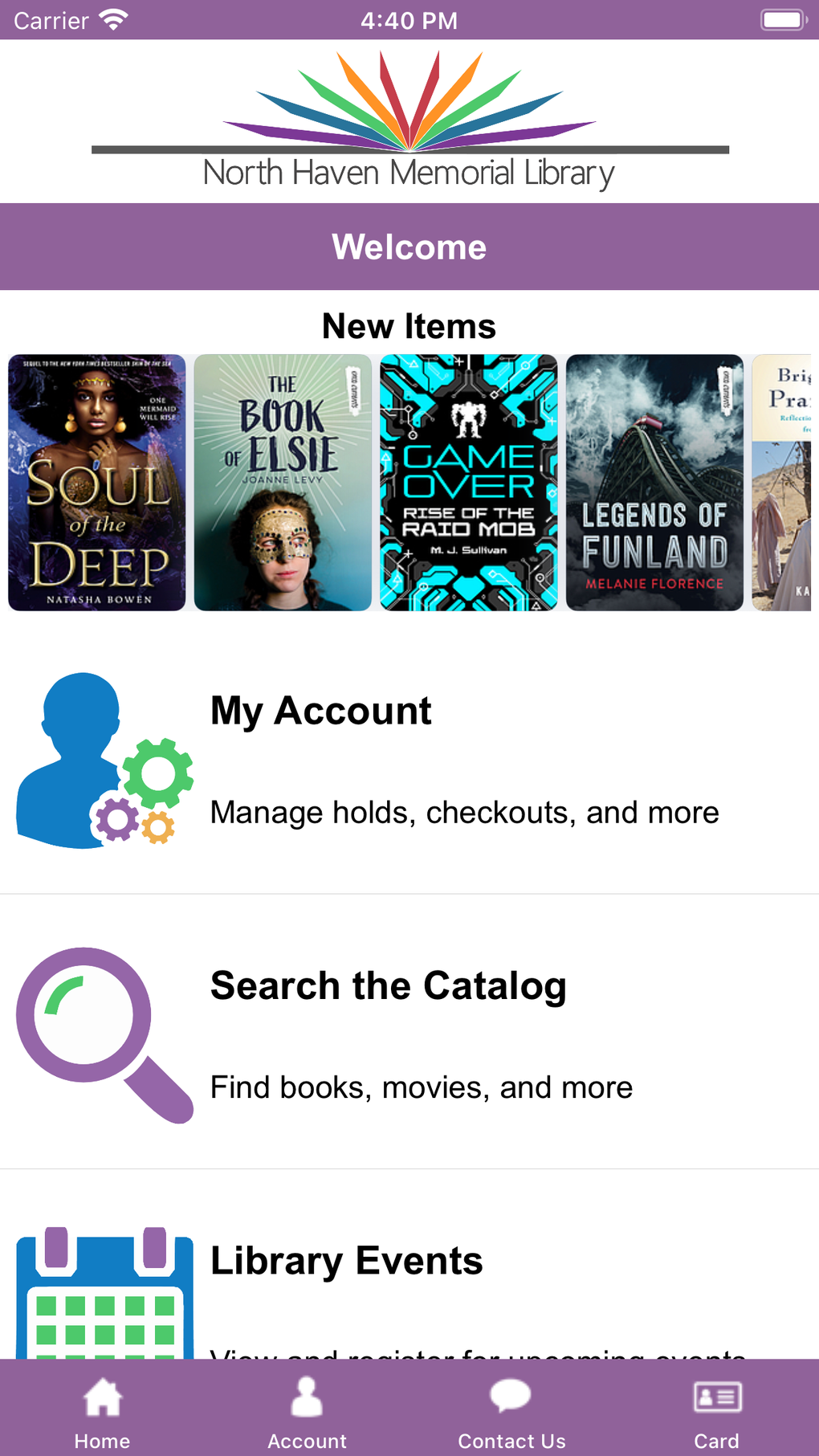This screenshot has width=819, height=1456.
Task: Go to Search the Catalog
Action: point(389,985)
